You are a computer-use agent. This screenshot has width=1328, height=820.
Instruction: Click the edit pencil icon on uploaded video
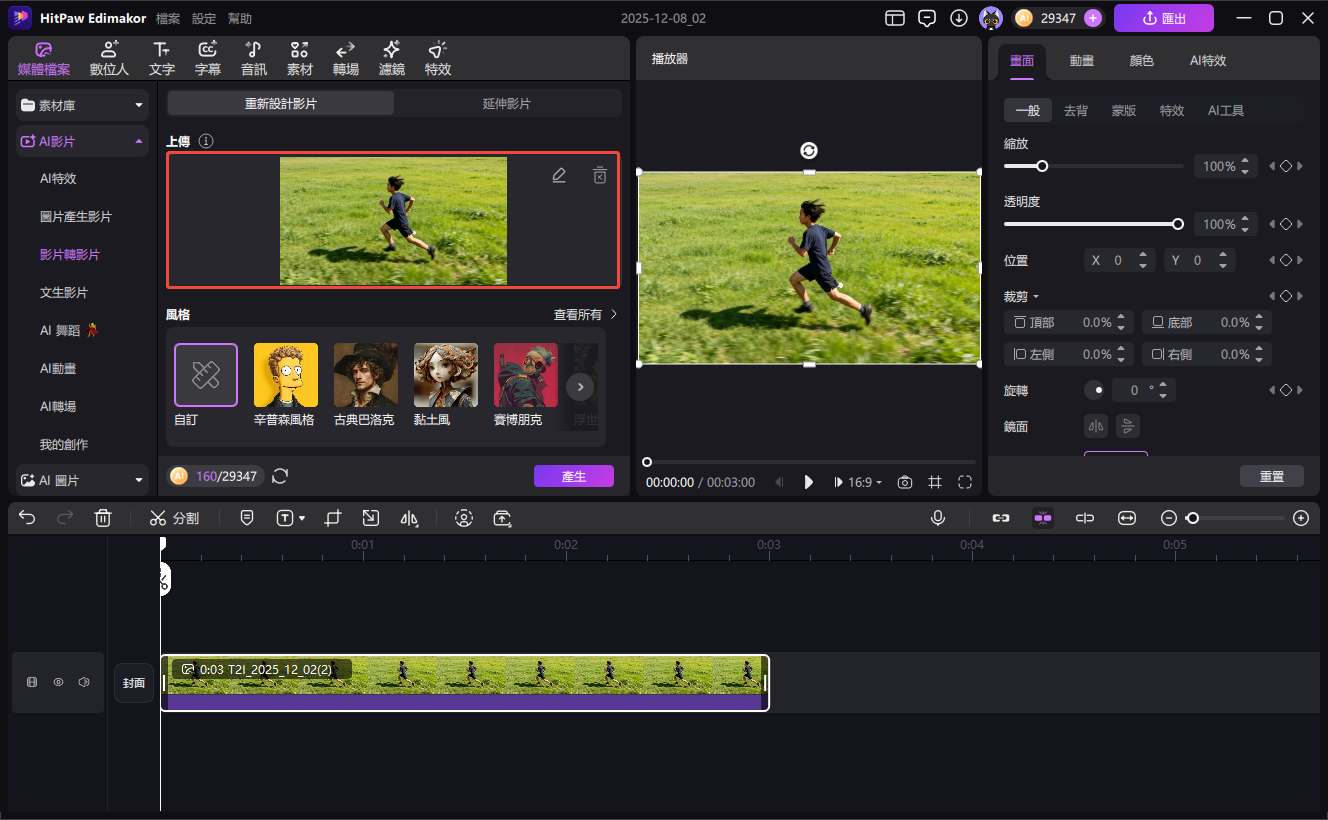[x=559, y=175]
